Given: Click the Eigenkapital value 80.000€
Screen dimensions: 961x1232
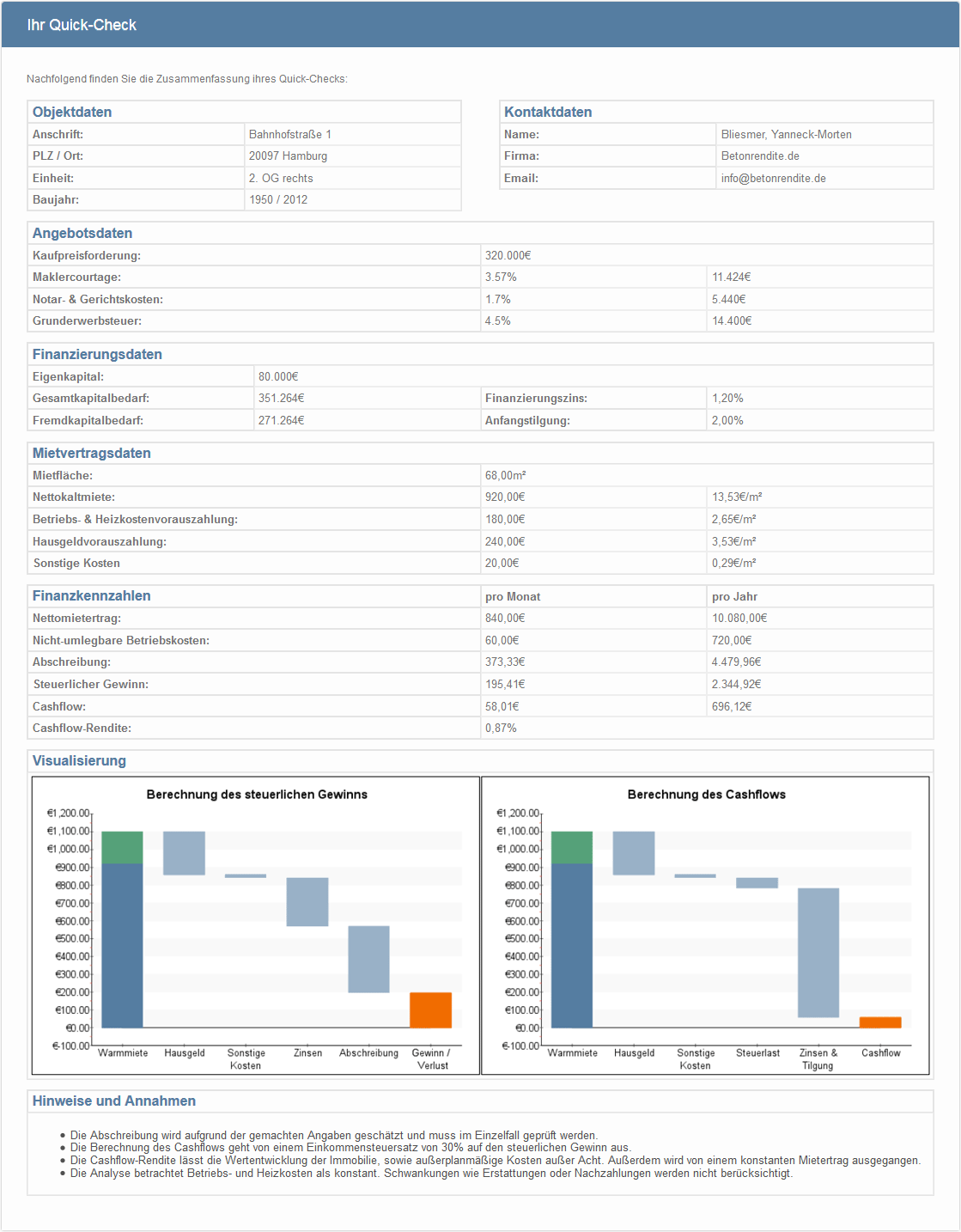Looking at the screenshot, I should tap(278, 377).
